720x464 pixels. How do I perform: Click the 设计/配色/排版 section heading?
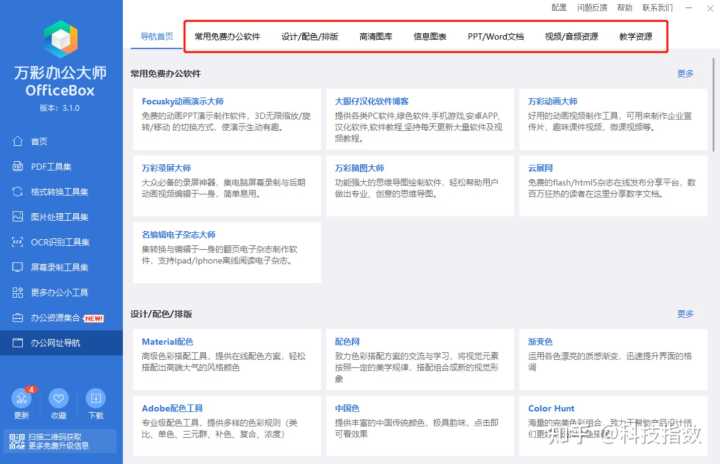(x=161, y=314)
